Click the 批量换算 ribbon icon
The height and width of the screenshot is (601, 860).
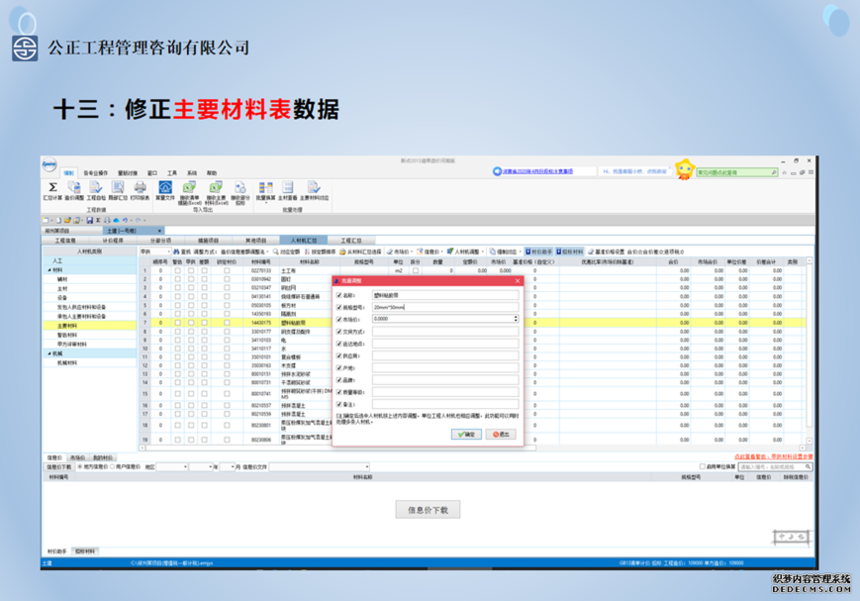click(264, 187)
